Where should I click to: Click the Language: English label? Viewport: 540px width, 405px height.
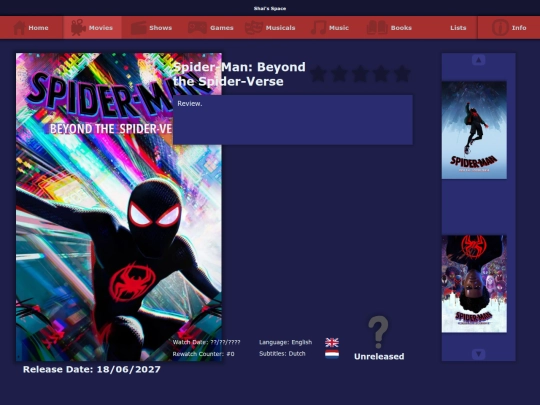coord(285,342)
